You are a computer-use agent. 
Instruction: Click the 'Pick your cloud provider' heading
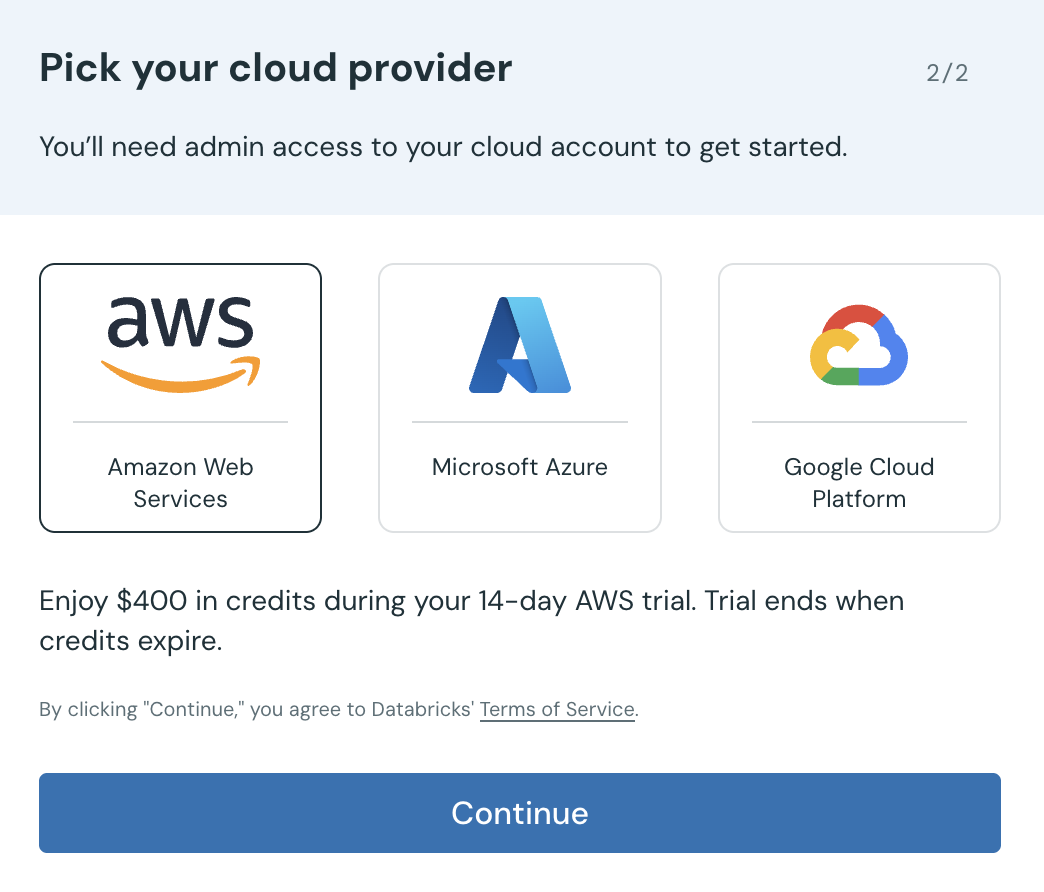[275, 68]
